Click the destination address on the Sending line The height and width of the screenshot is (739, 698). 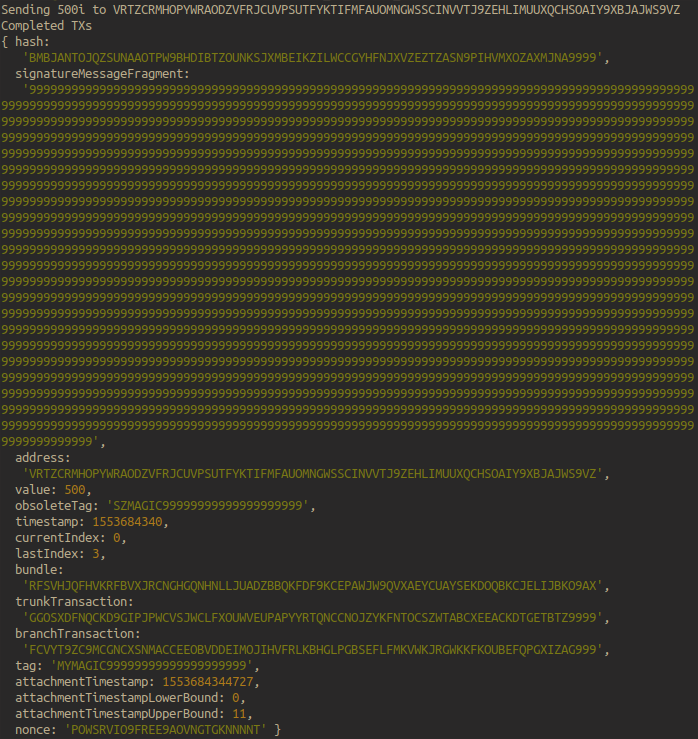point(396,10)
